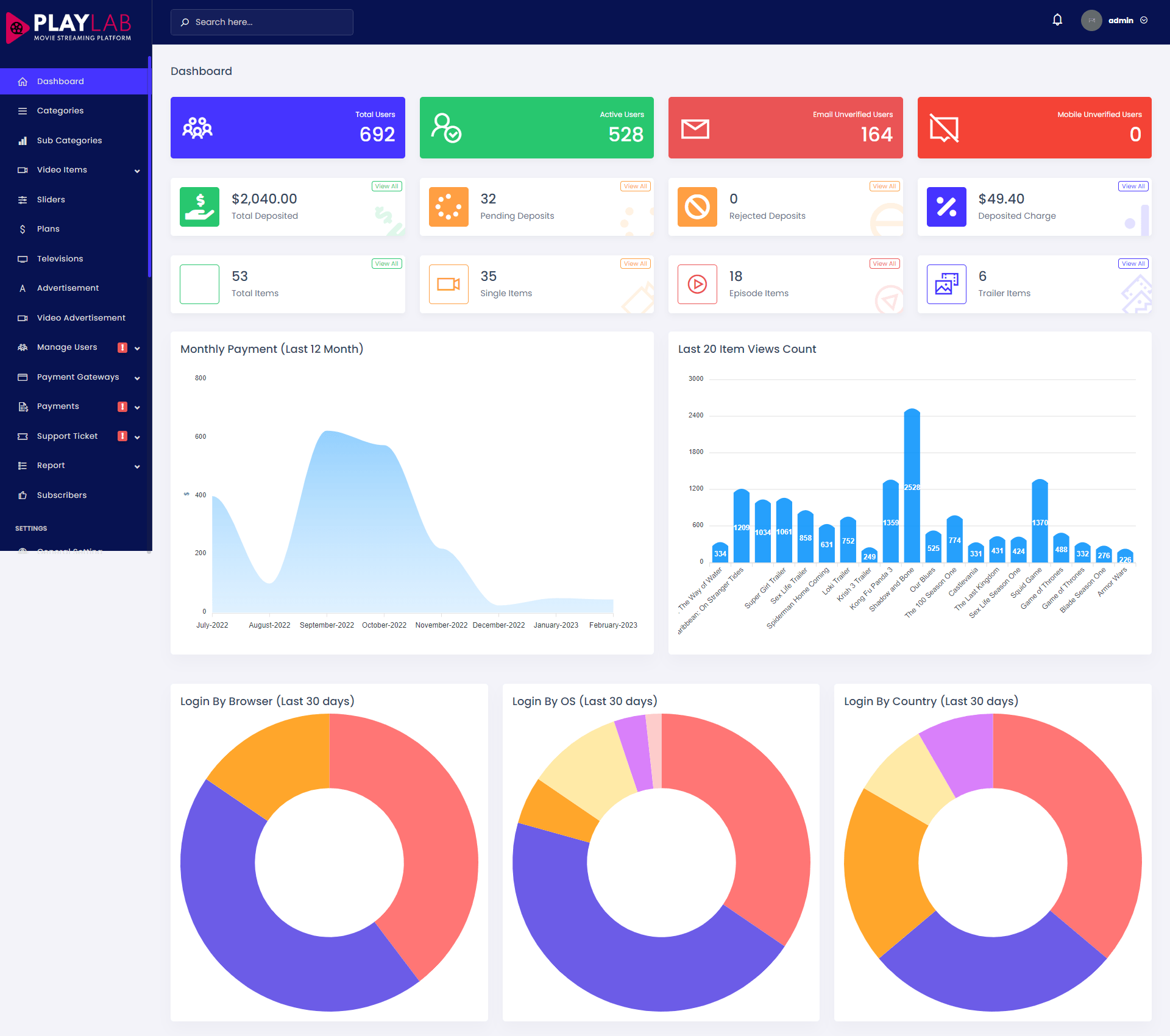This screenshot has width=1170, height=1036.
Task: Click the Episode Items play icon
Action: (x=697, y=284)
